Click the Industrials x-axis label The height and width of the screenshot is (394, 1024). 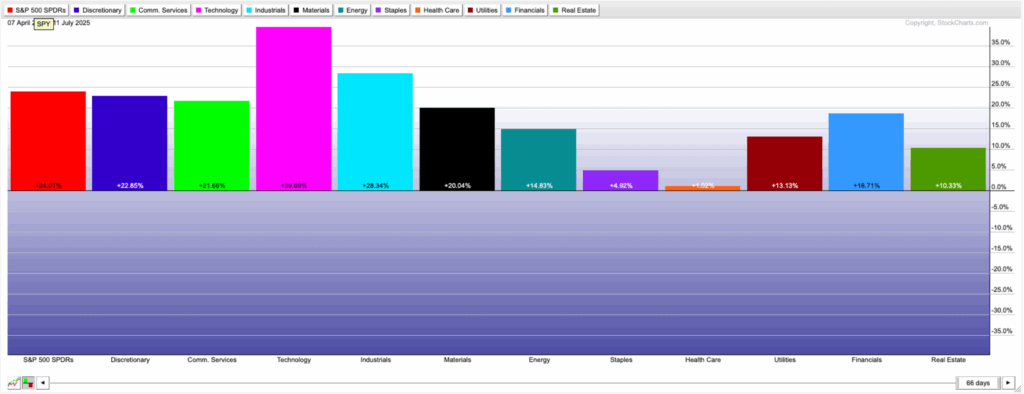[376, 360]
